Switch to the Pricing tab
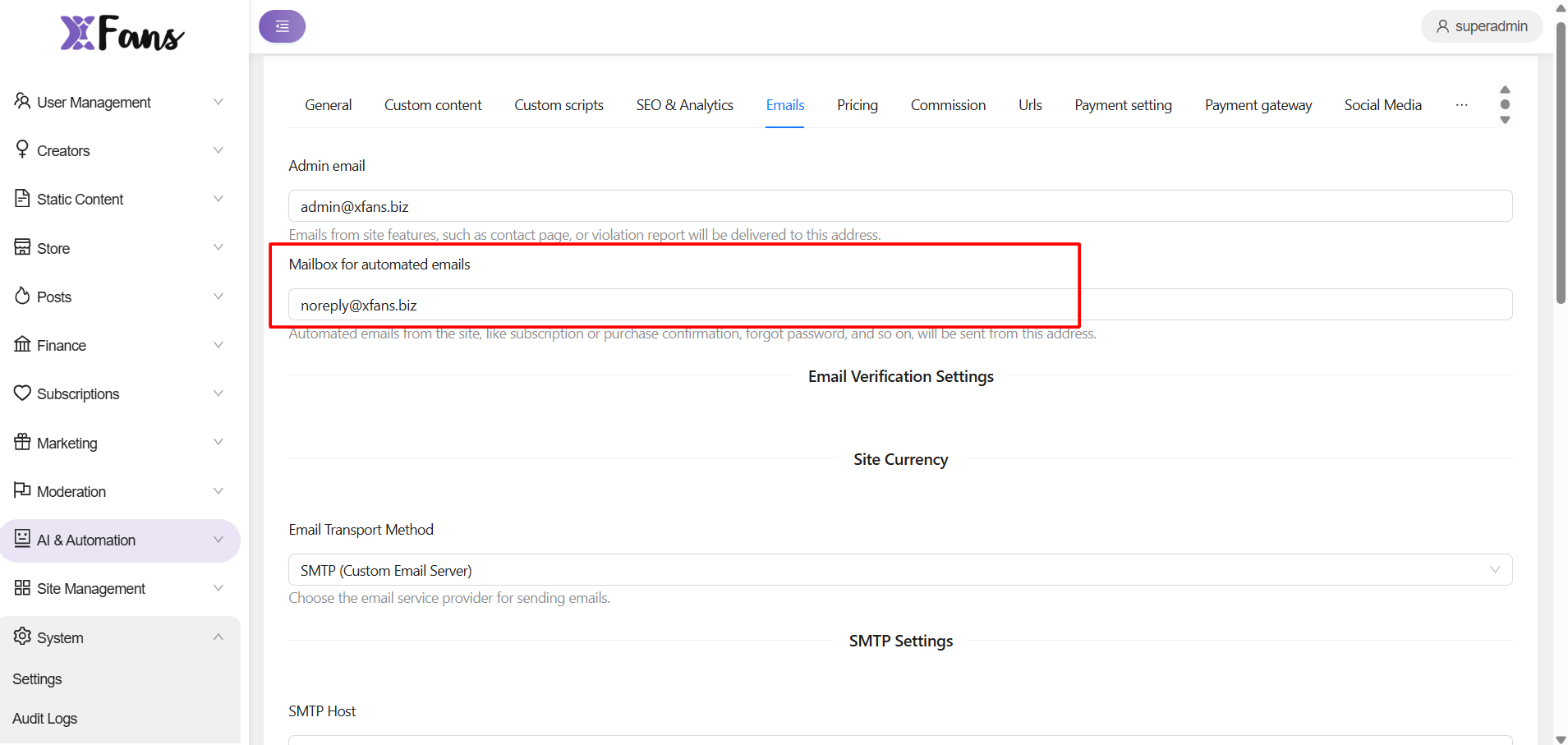Image resolution: width=1568 pixels, height=745 pixels. (857, 105)
